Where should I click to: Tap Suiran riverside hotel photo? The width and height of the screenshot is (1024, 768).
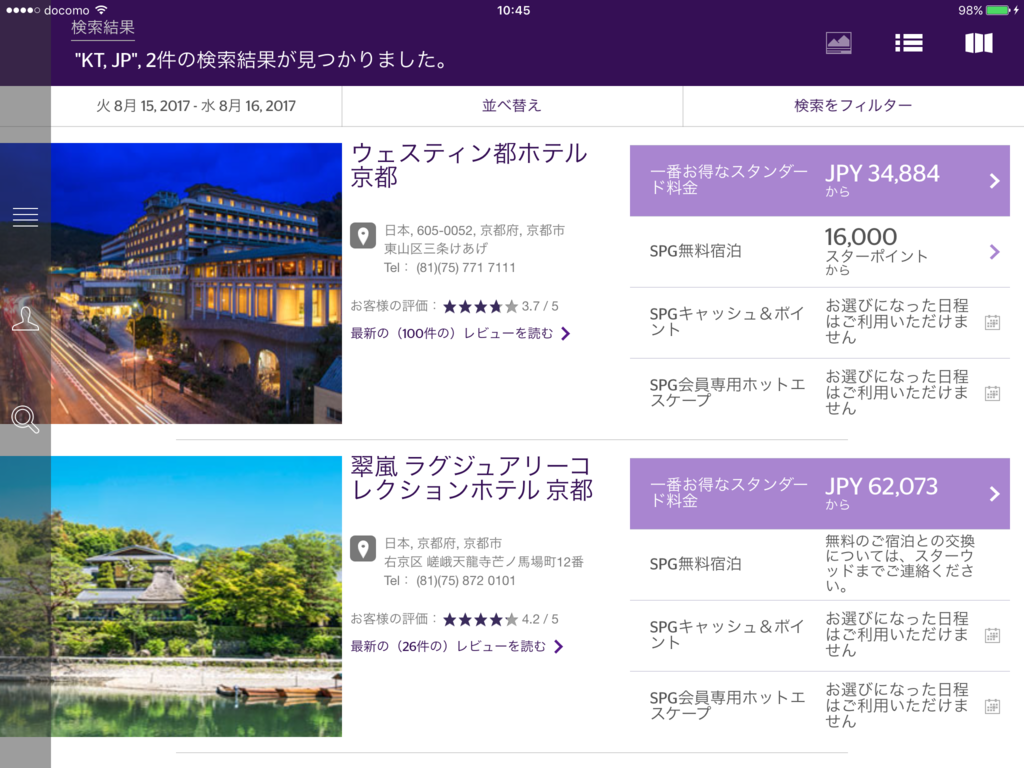[x=196, y=596]
